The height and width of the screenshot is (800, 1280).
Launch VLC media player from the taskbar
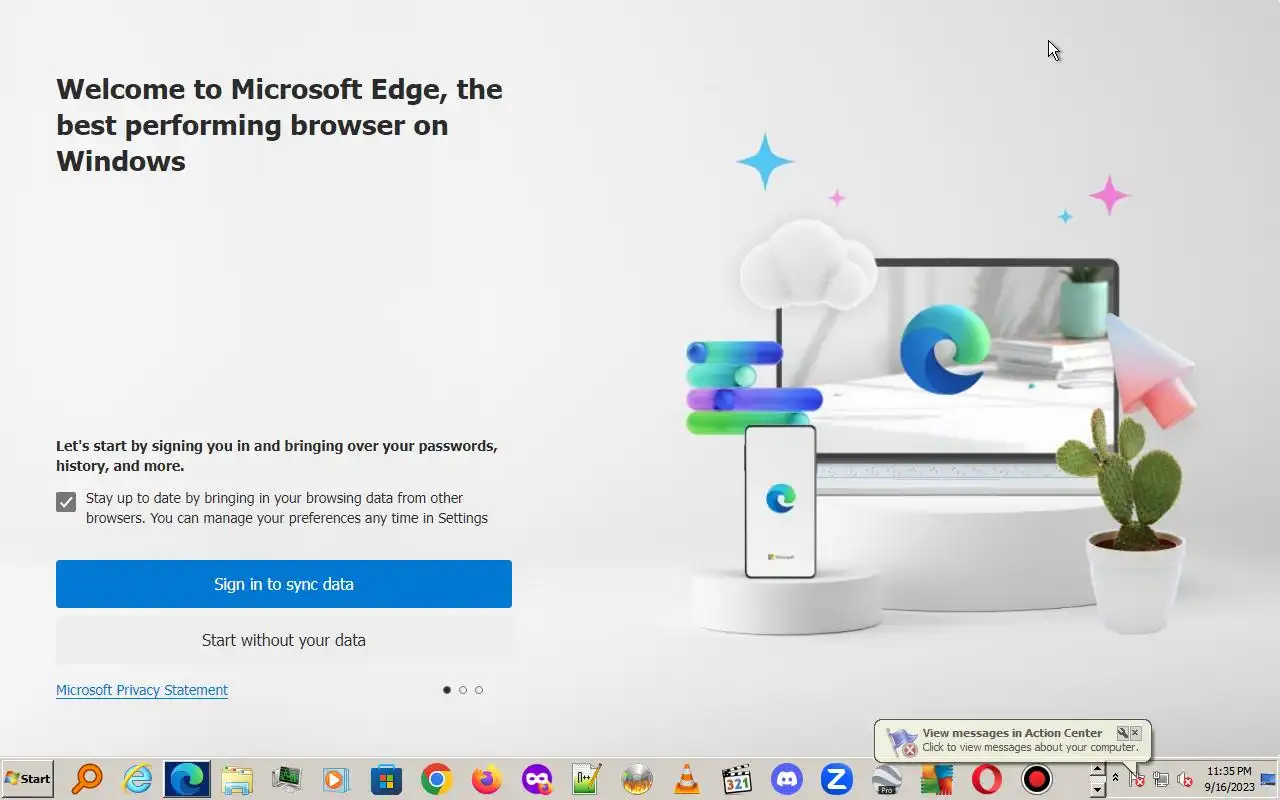click(x=687, y=779)
